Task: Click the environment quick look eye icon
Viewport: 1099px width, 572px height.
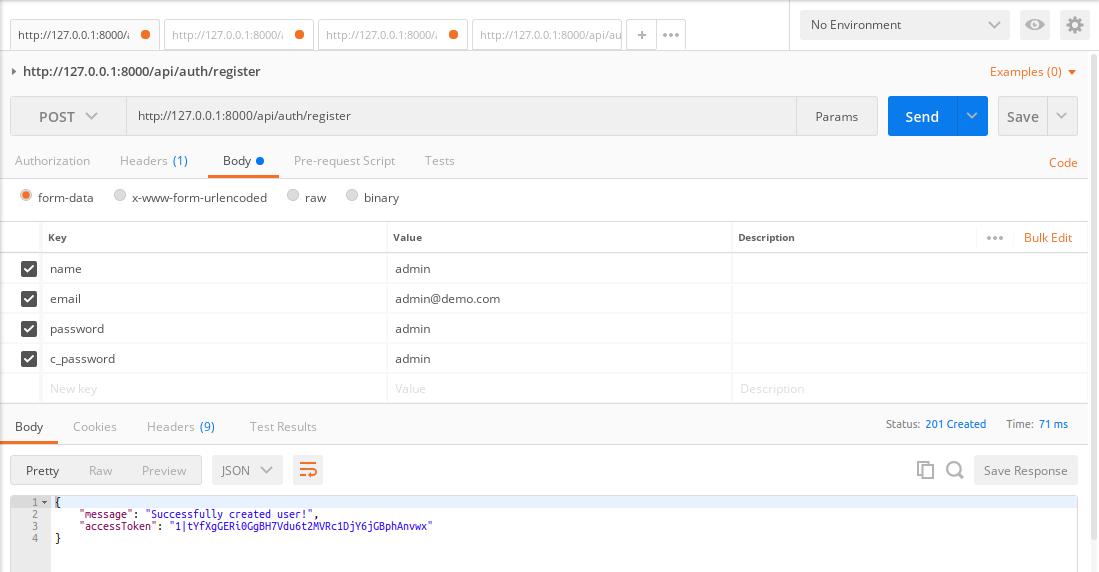Action: (1035, 25)
